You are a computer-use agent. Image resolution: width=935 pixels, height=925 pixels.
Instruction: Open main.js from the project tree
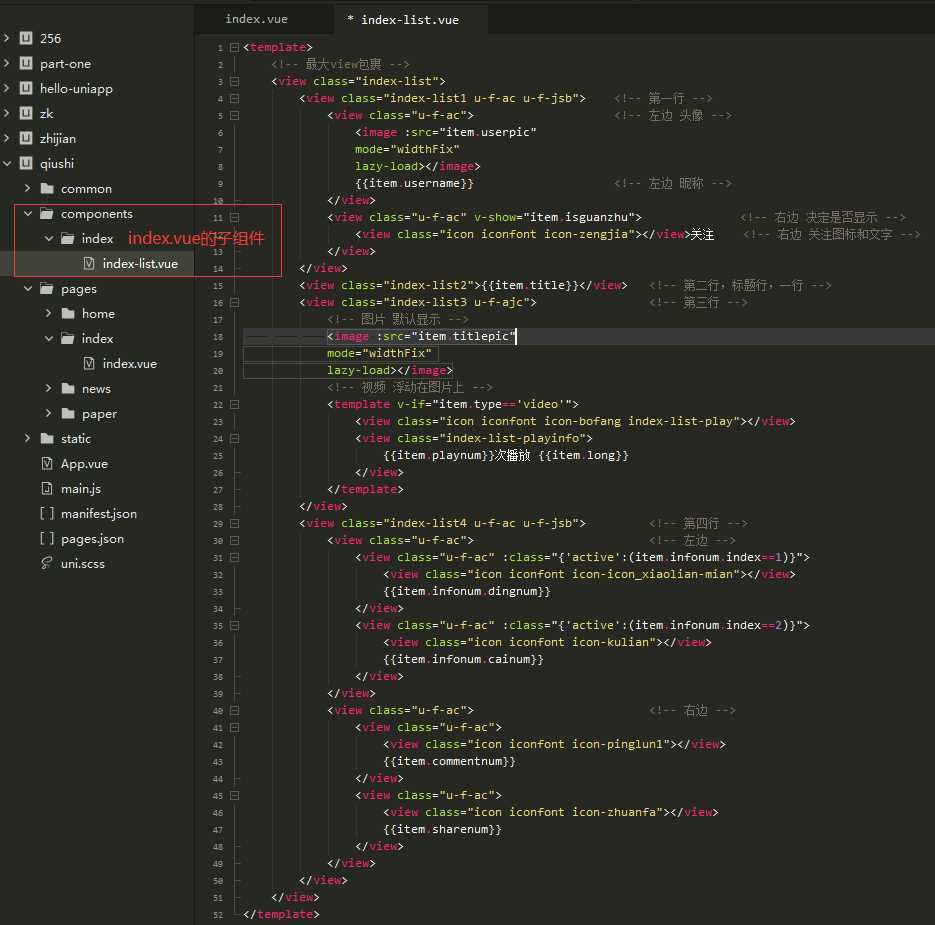click(81, 489)
